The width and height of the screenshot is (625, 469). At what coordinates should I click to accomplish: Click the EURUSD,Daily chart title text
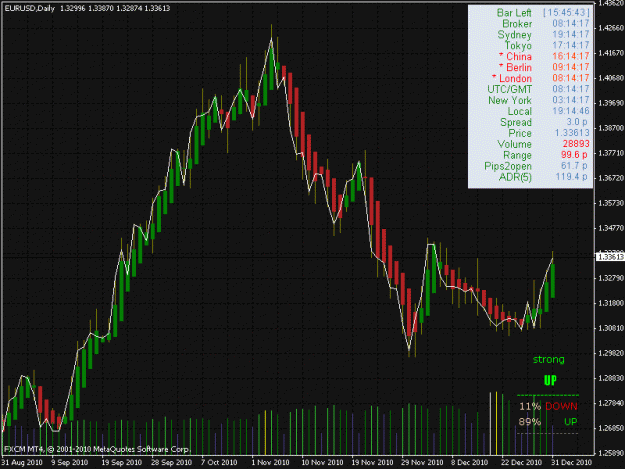coord(30,8)
